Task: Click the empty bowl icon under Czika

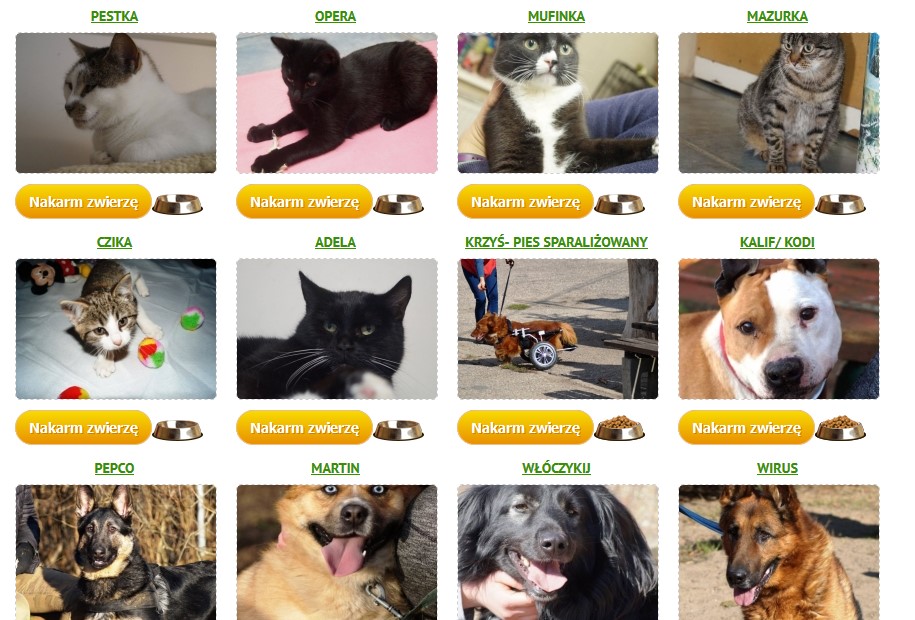Action: click(x=177, y=430)
